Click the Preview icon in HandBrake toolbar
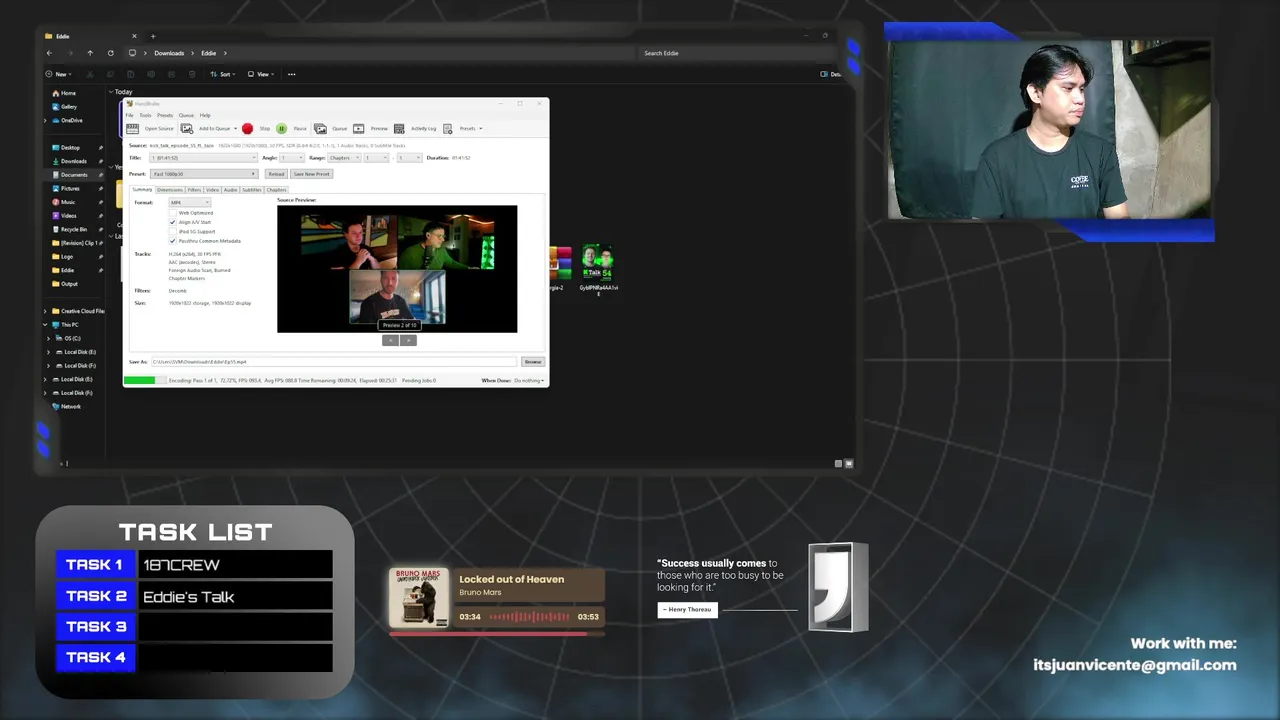1280x720 pixels. (359, 129)
